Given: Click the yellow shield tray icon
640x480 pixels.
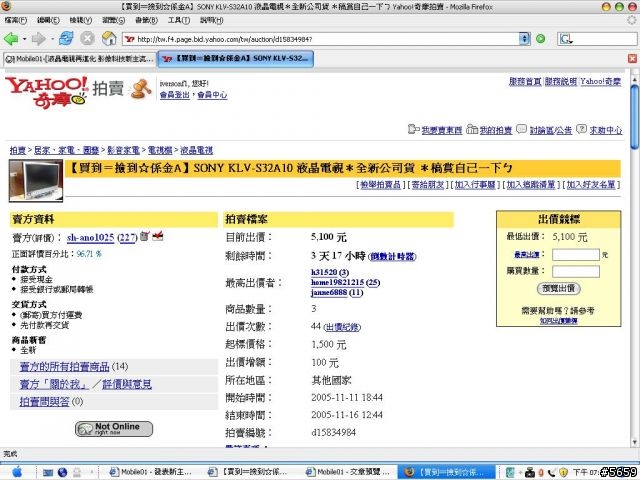Looking at the screenshot, I should tap(563, 472).
